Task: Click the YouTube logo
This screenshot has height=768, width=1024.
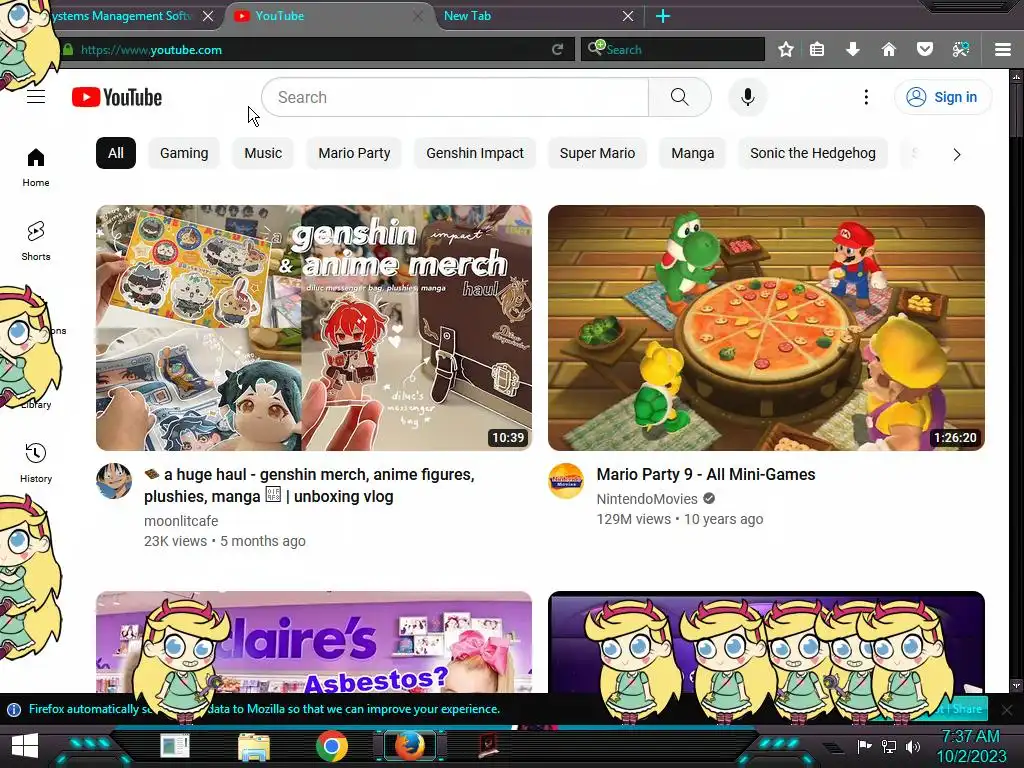Action: pos(117,97)
